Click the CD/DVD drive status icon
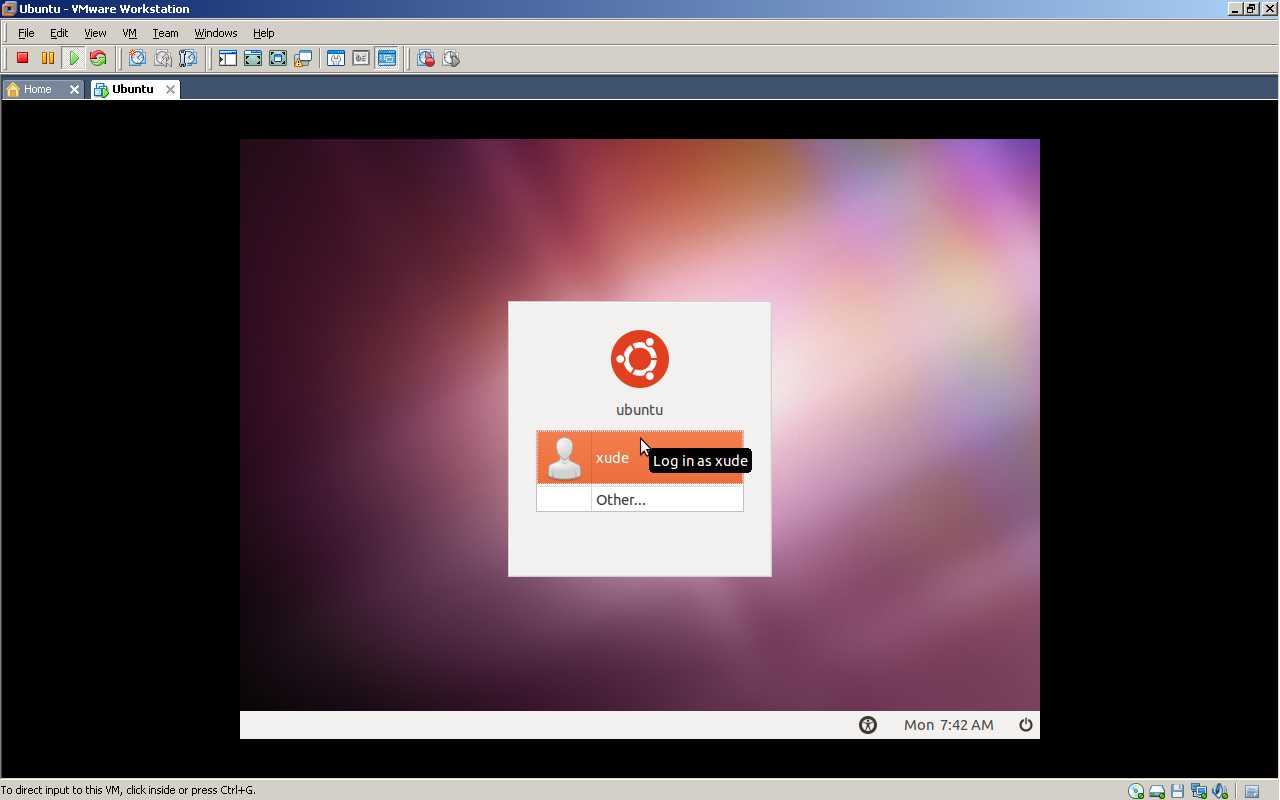Screen dimensions: 1280x800 (x=1136, y=791)
